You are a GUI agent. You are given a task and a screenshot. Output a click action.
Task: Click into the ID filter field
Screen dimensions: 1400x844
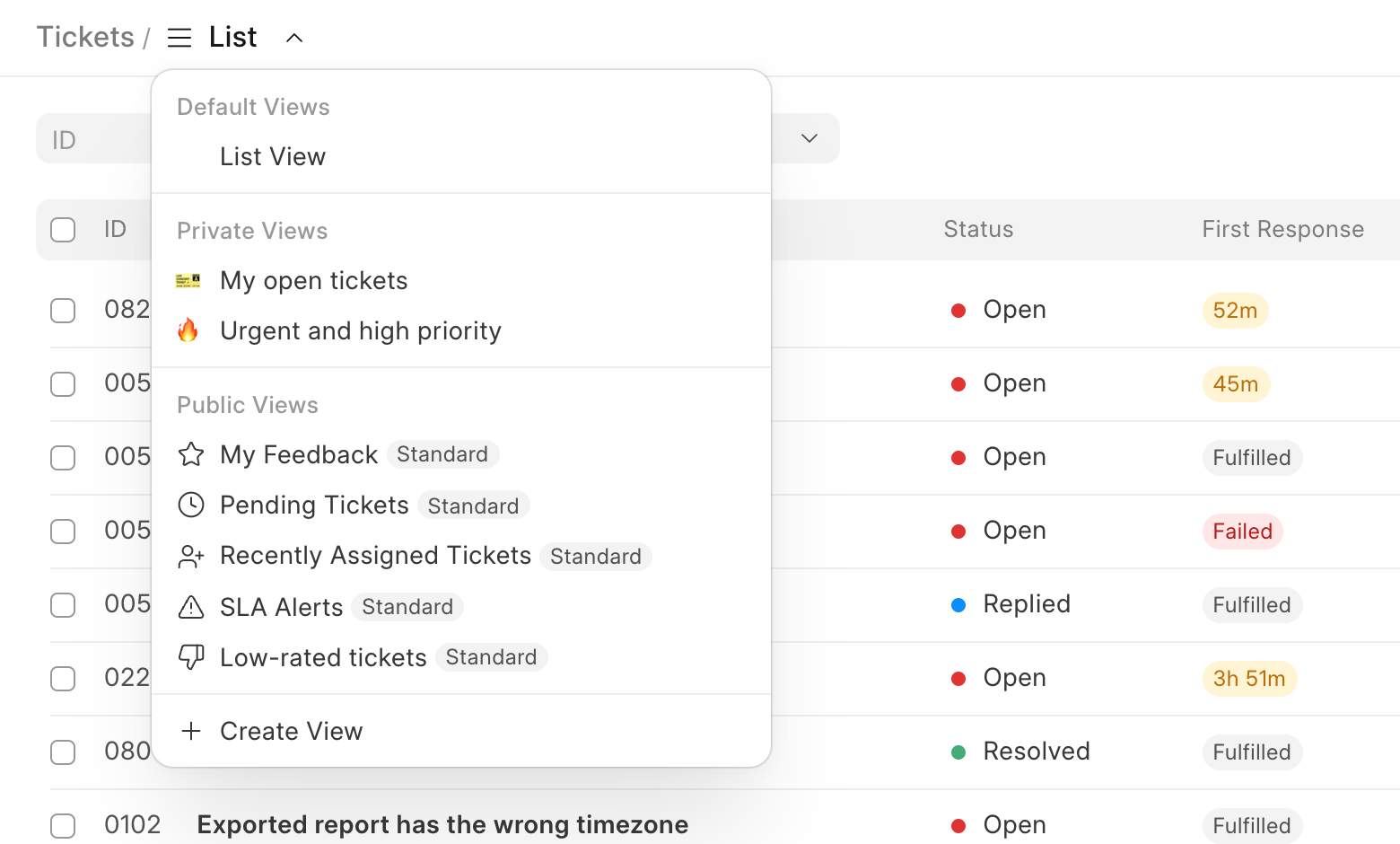93,139
